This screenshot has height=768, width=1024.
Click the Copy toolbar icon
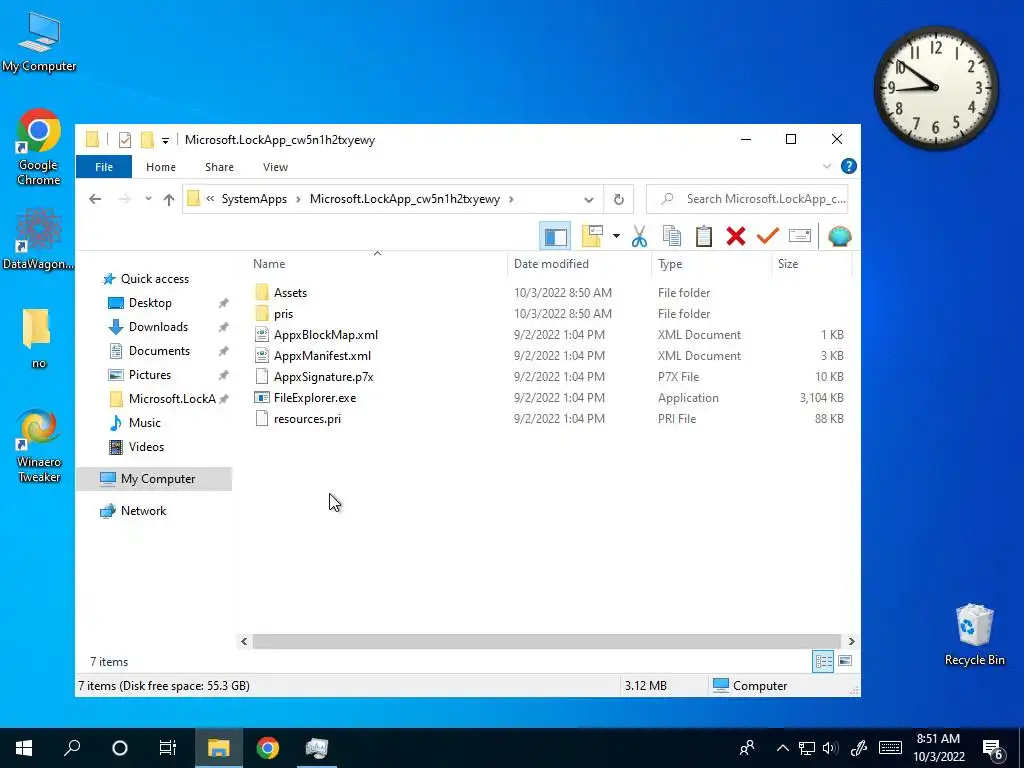671,236
